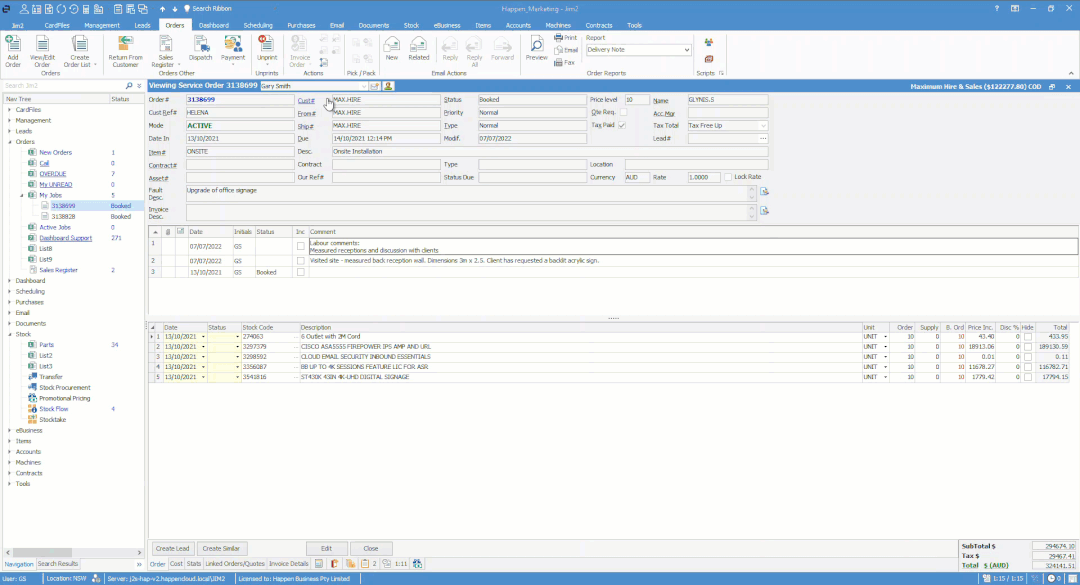The width and height of the screenshot is (1080, 585).
Task: Open the Fault Desc editor icon
Action: click(x=764, y=191)
